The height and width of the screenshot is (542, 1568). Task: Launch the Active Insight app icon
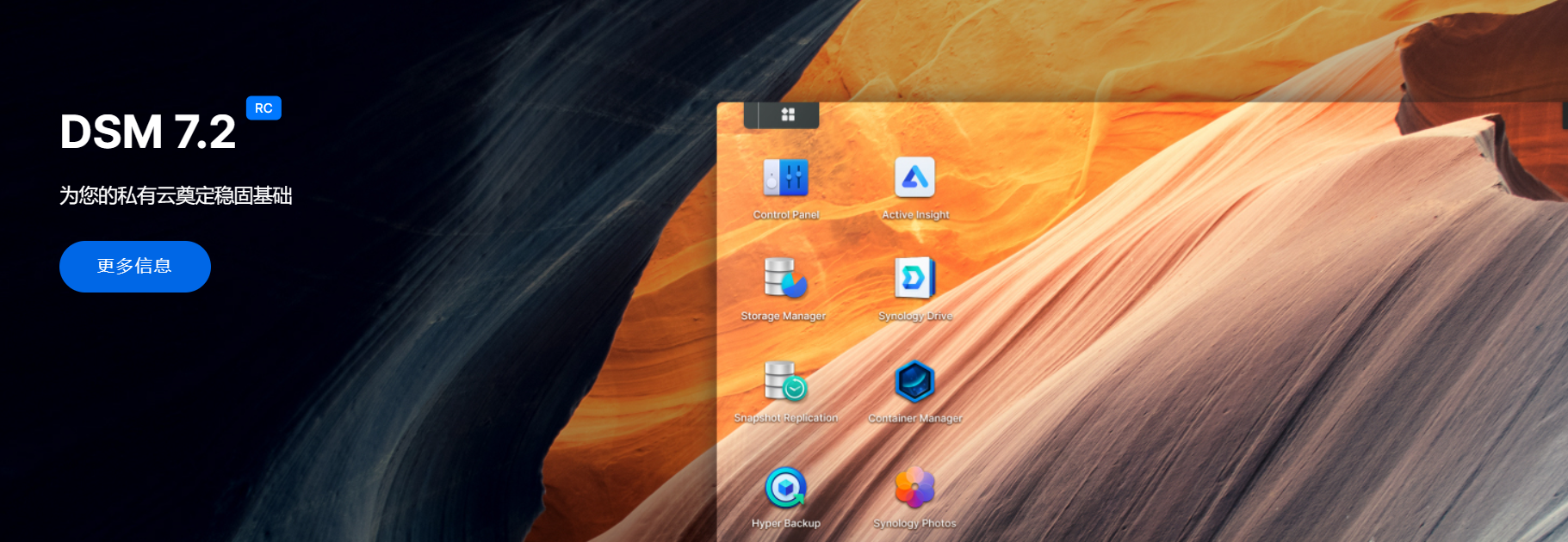[914, 177]
